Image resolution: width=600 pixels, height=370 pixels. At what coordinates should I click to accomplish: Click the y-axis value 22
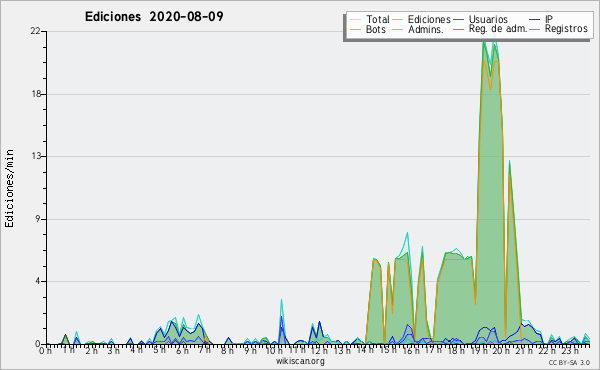click(35, 31)
